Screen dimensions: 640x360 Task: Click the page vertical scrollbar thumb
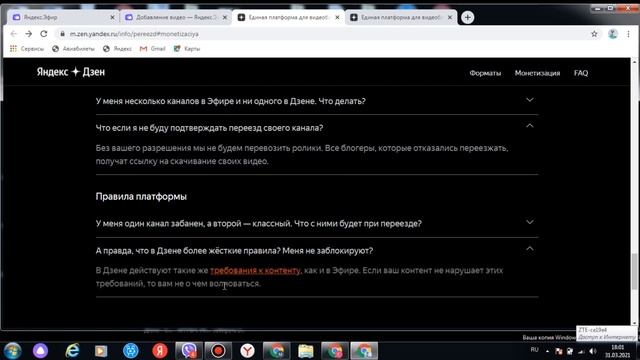click(634, 271)
